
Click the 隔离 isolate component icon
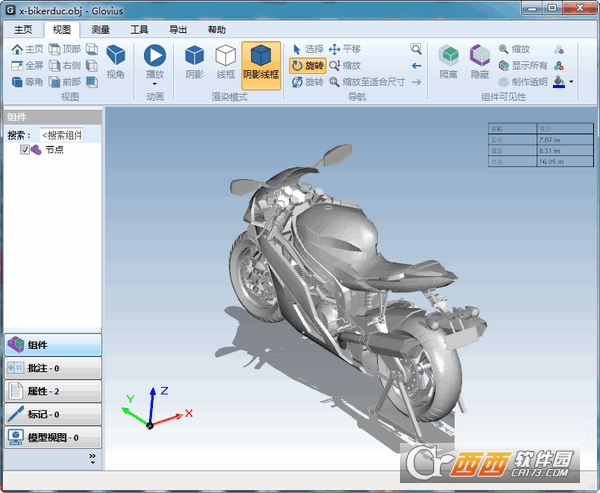pos(448,62)
